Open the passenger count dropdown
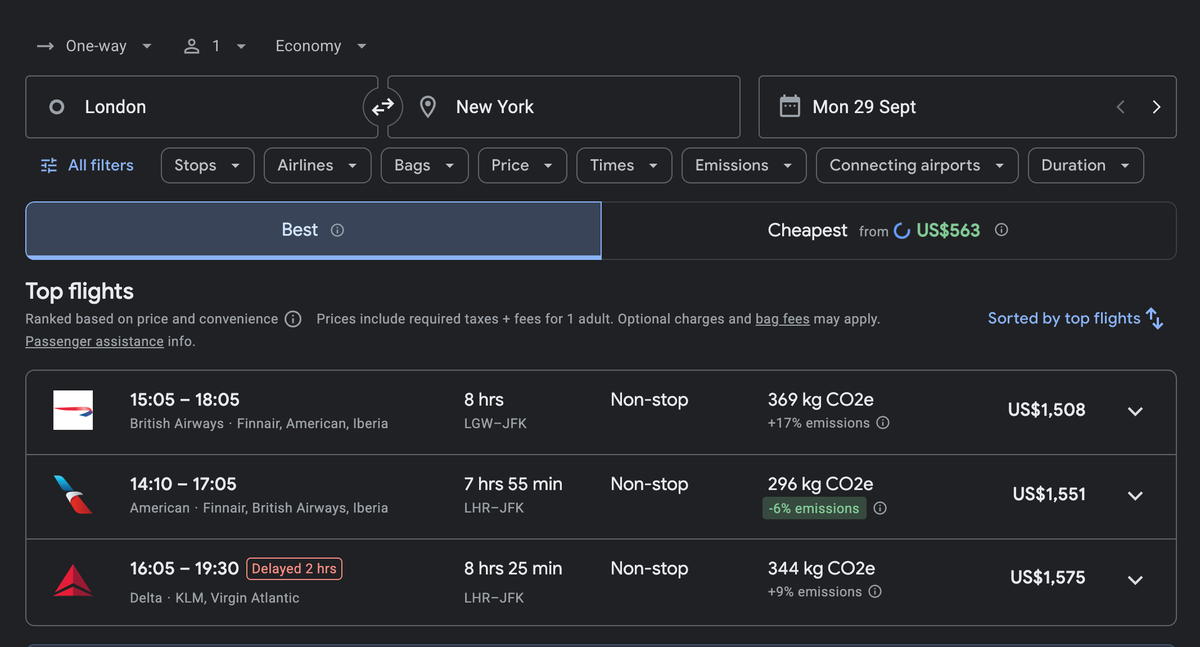Image resolution: width=1200 pixels, height=647 pixels. tap(214, 46)
